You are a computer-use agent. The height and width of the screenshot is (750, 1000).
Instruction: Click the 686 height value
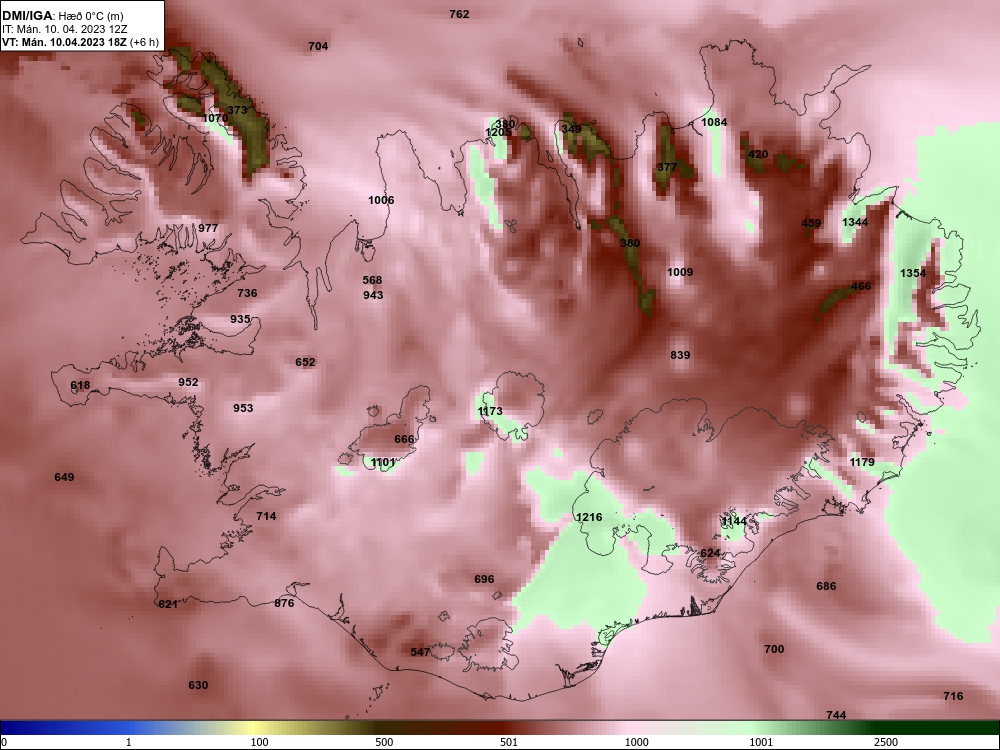coord(826,586)
